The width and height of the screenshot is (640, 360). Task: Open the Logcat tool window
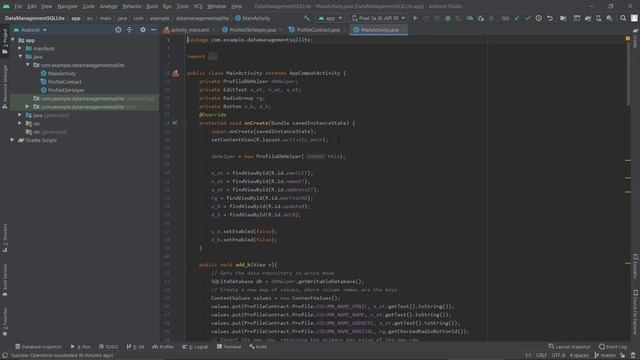pos(195,347)
